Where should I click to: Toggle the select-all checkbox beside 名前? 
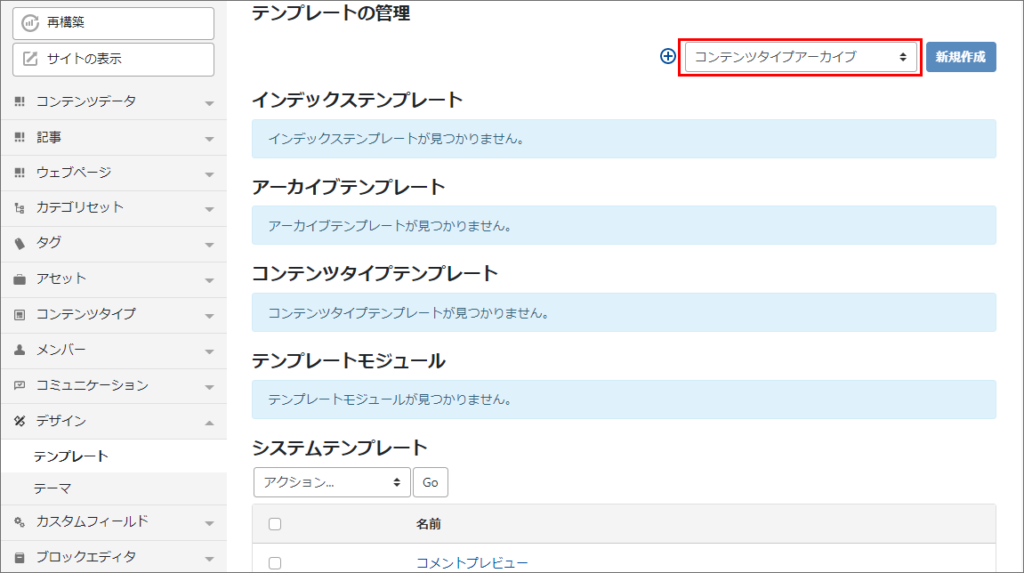click(275, 524)
